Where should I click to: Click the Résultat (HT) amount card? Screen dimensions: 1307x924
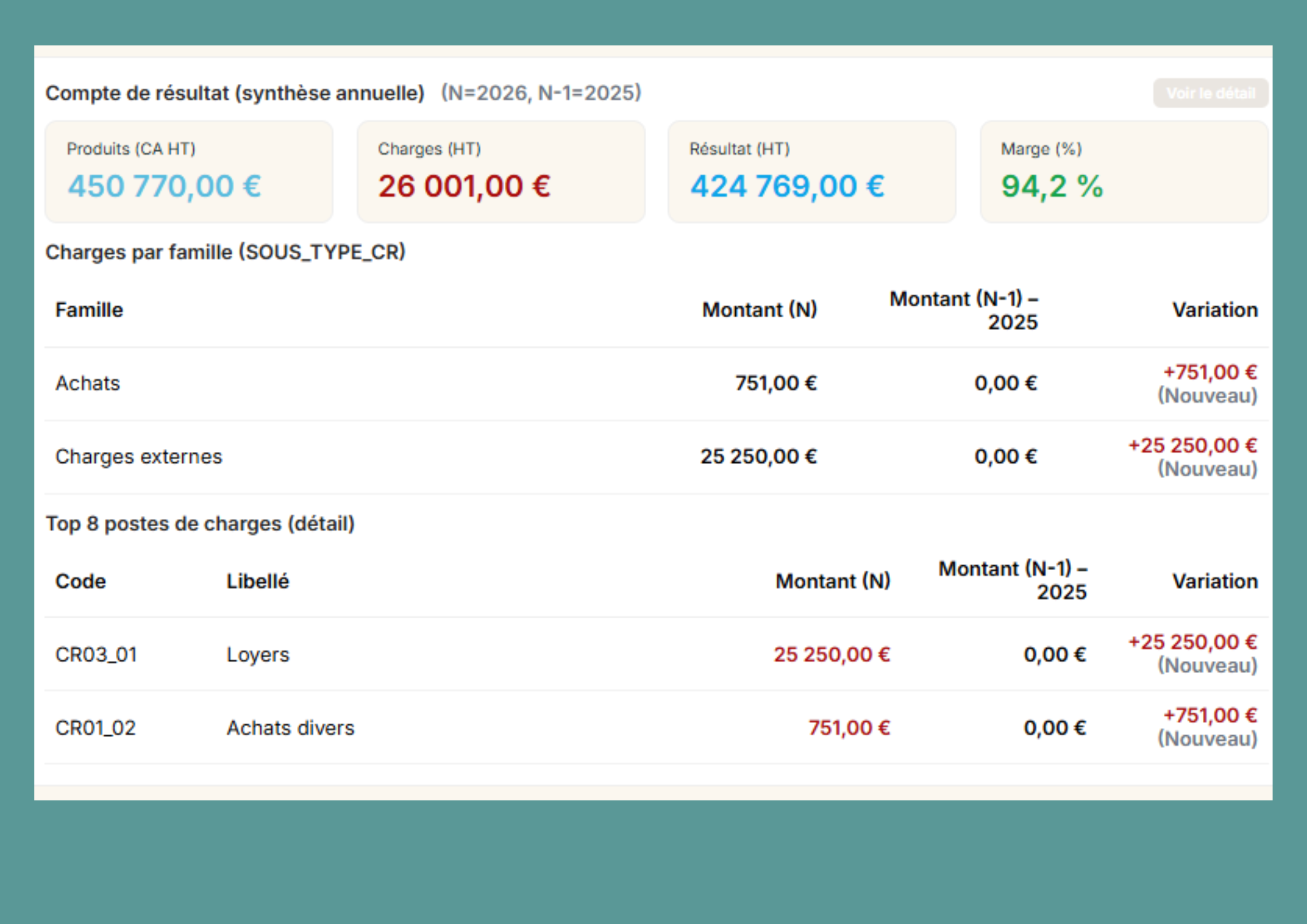812,172
